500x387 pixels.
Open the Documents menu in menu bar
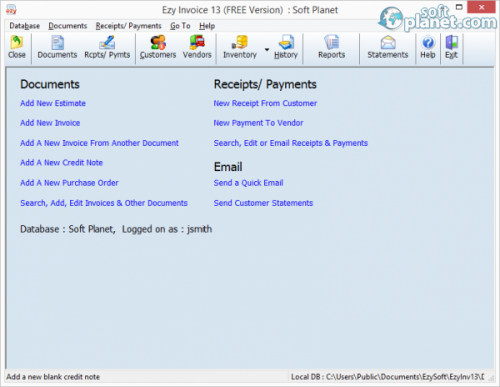[68, 26]
